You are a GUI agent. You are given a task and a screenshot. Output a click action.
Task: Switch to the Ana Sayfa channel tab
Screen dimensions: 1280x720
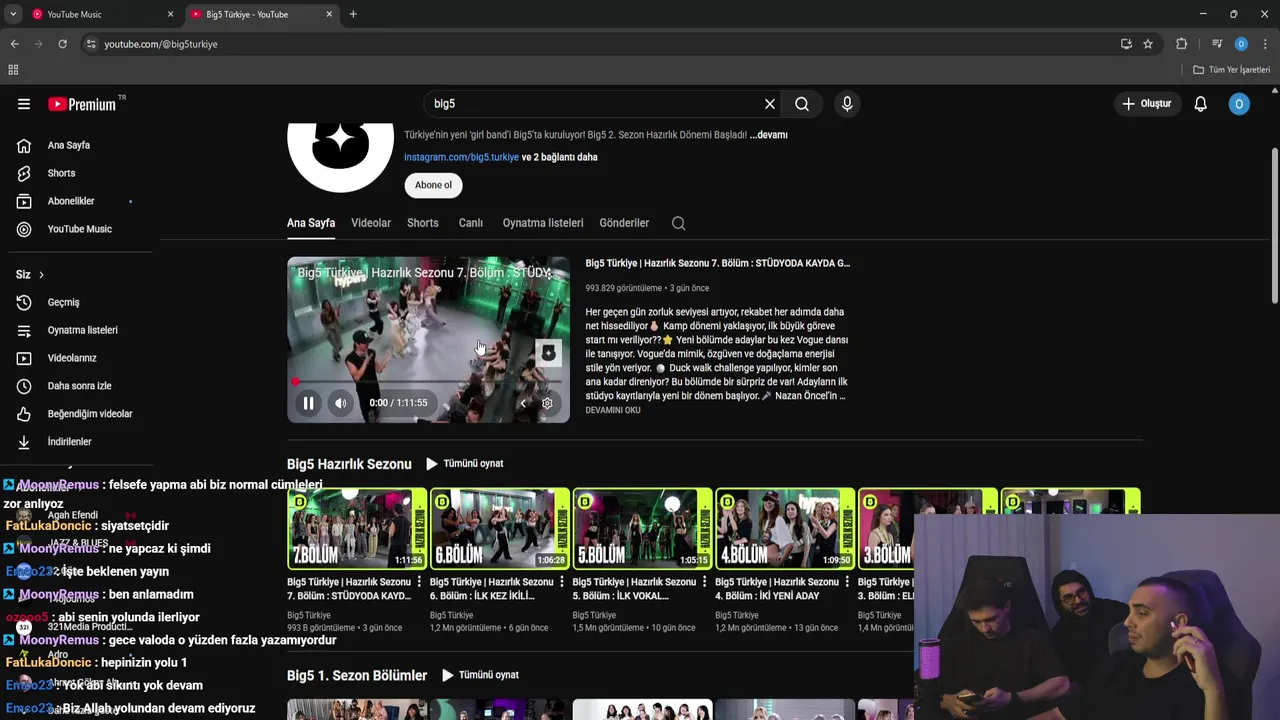tap(311, 223)
